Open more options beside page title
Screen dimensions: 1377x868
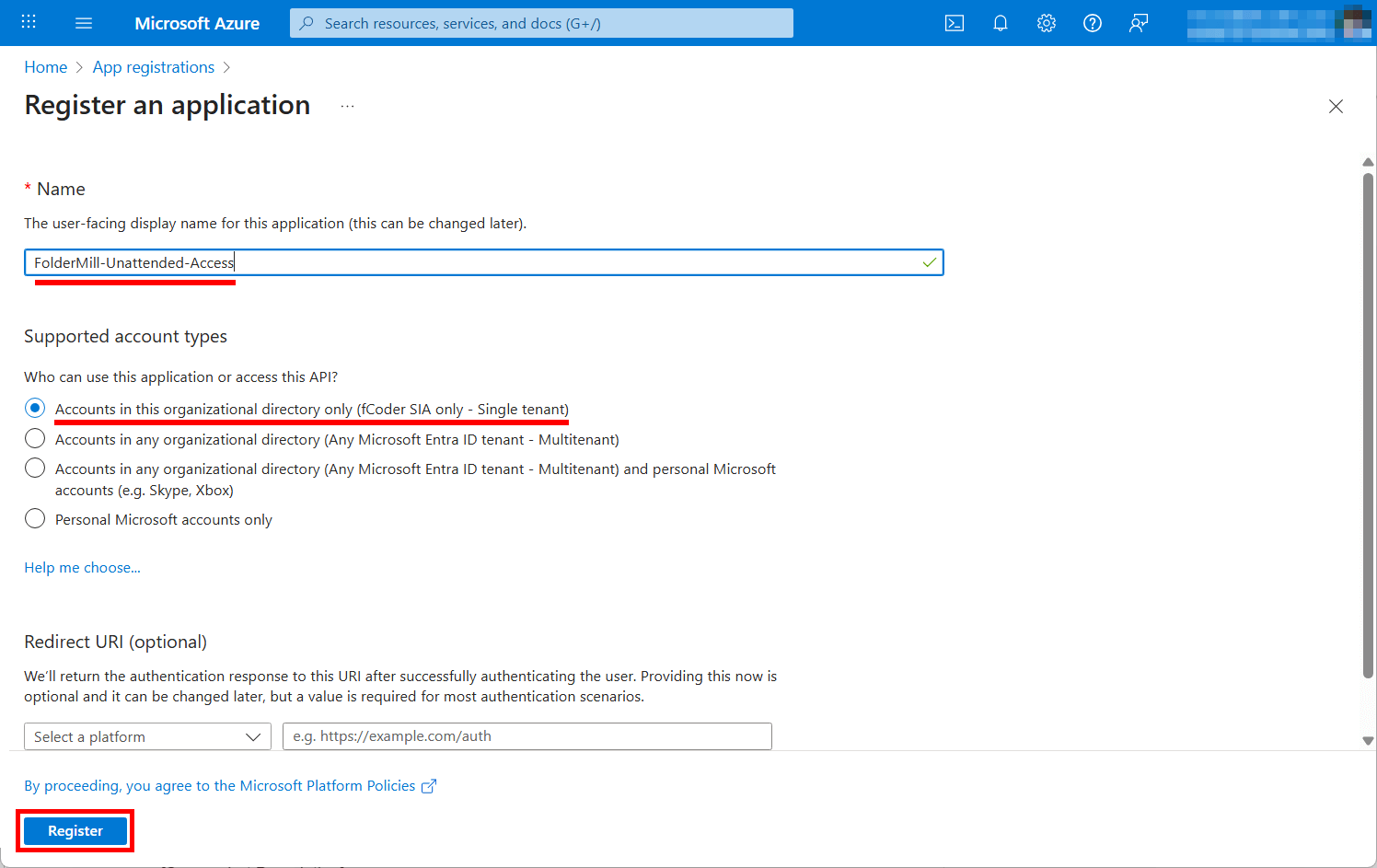(347, 105)
